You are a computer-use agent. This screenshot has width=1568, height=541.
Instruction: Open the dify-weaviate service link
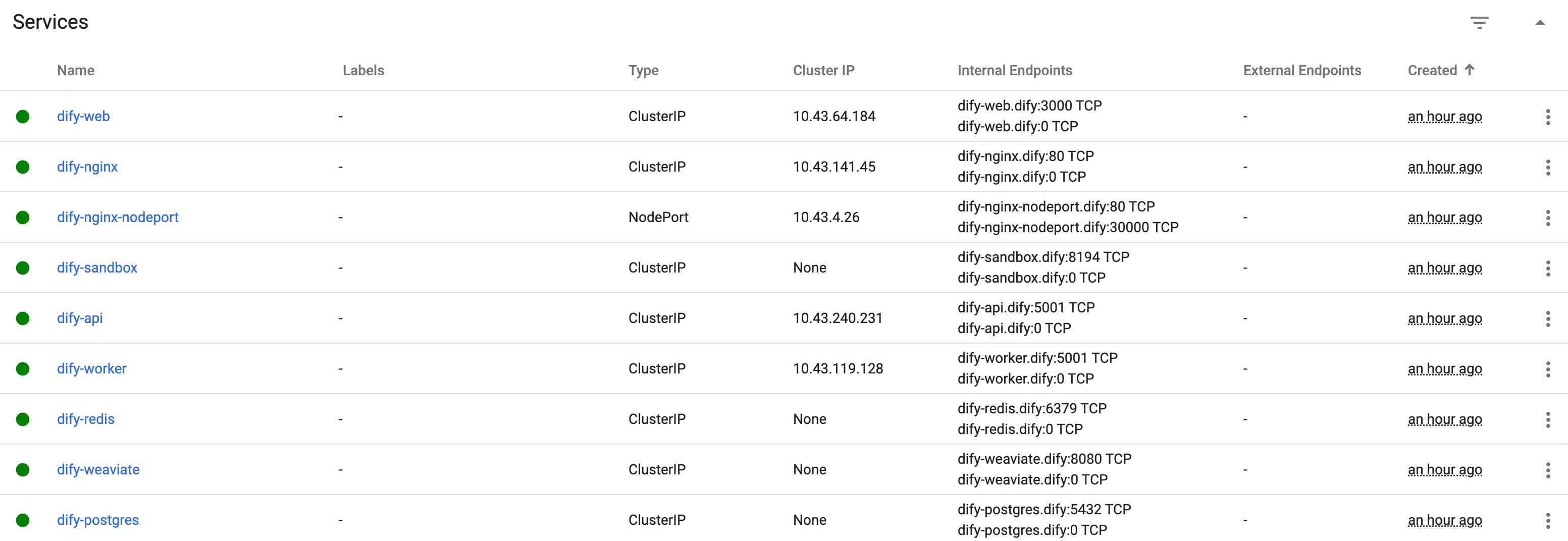click(x=98, y=470)
